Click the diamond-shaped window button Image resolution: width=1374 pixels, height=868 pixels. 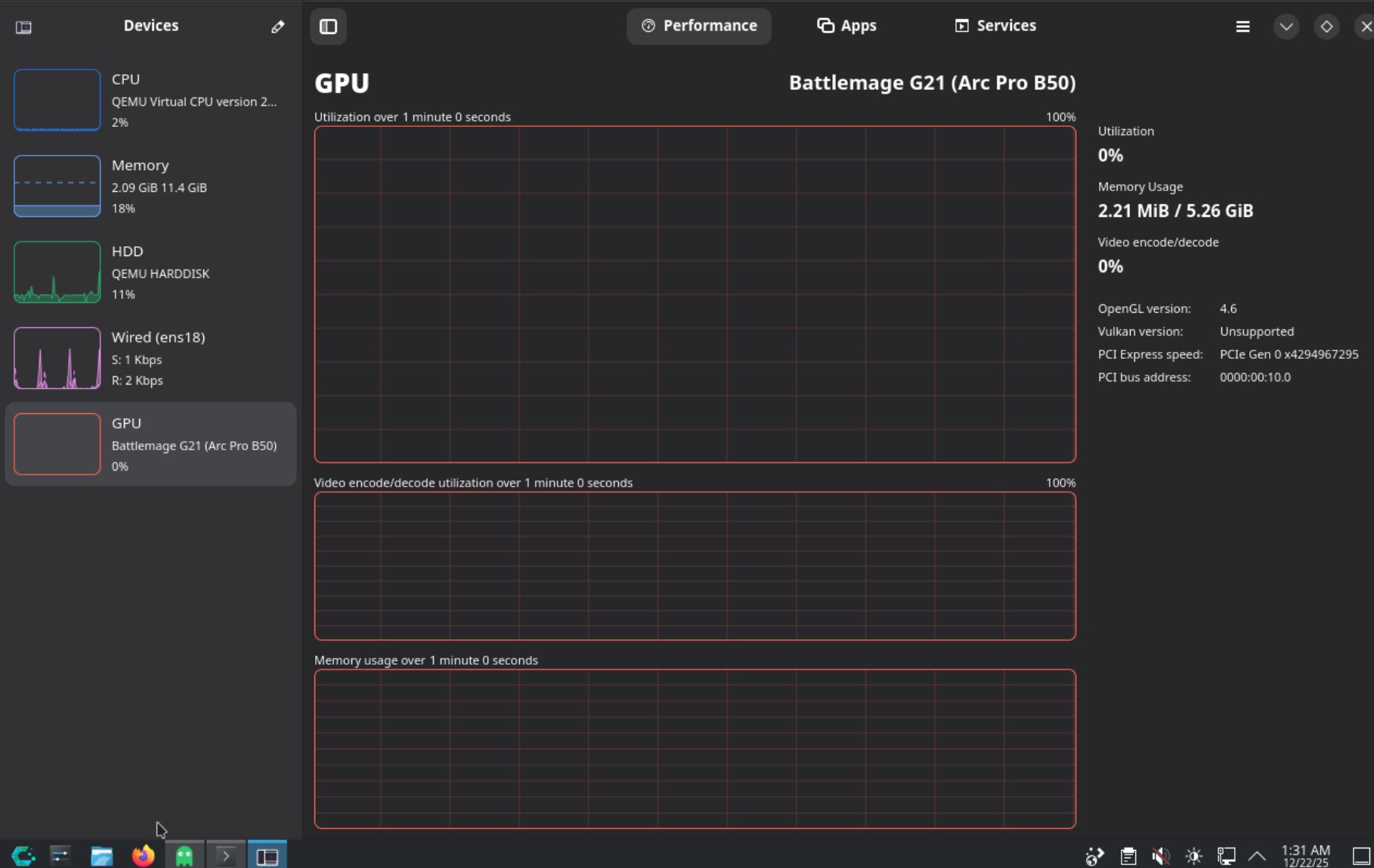coord(1326,26)
